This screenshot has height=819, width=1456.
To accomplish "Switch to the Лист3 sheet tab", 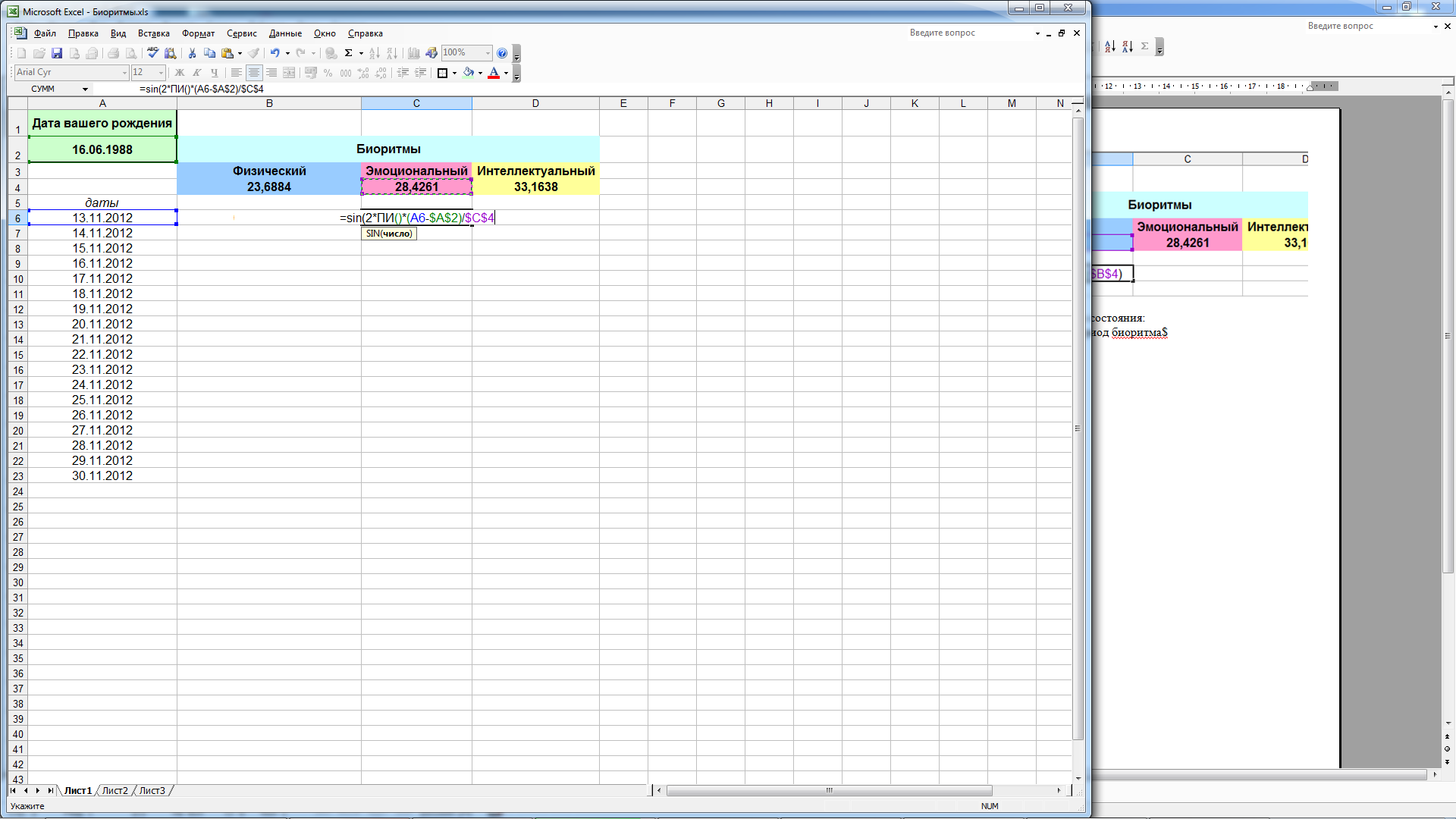I will click(x=152, y=791).
